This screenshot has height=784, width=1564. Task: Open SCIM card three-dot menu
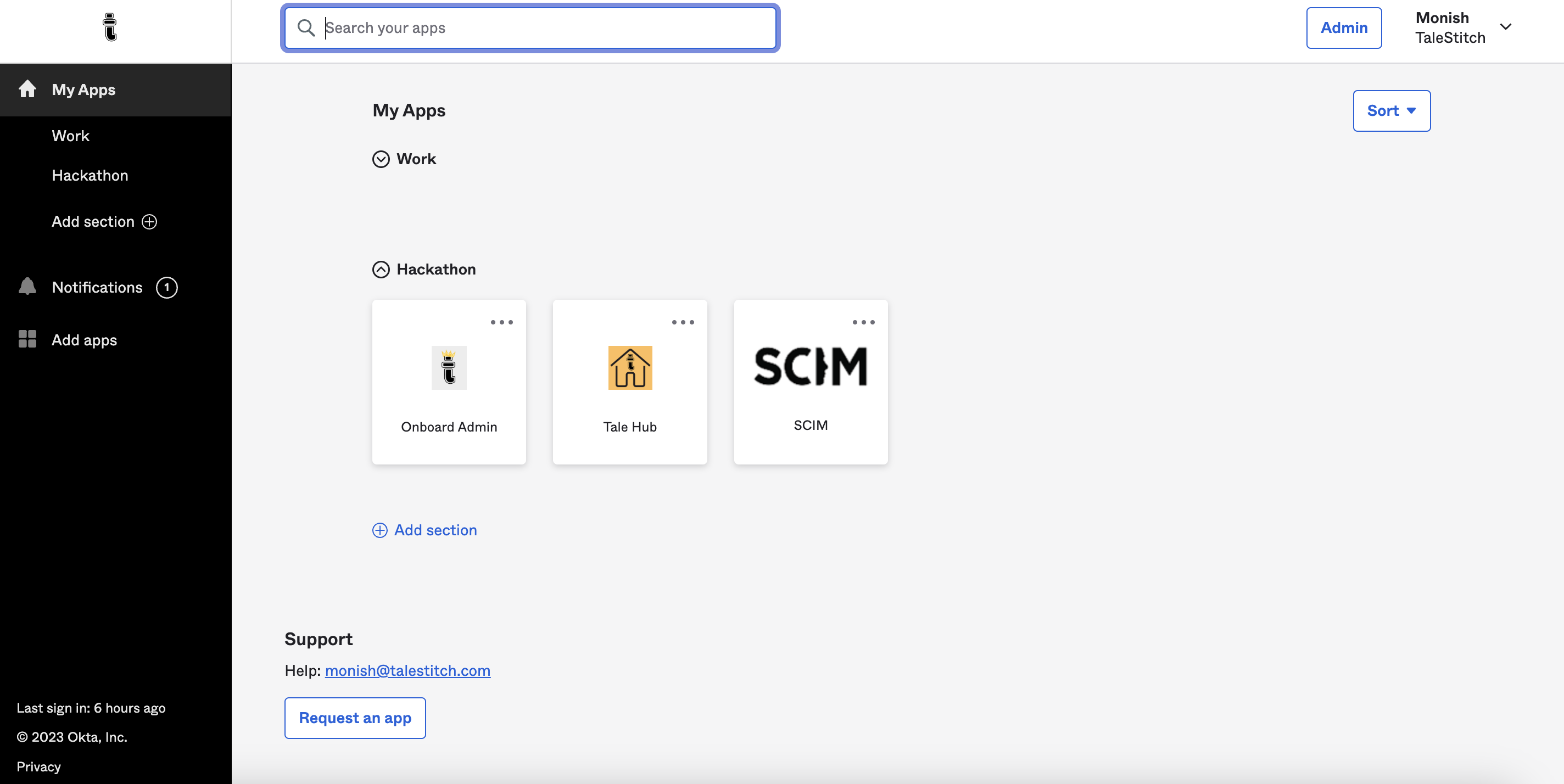click(863, 322)
